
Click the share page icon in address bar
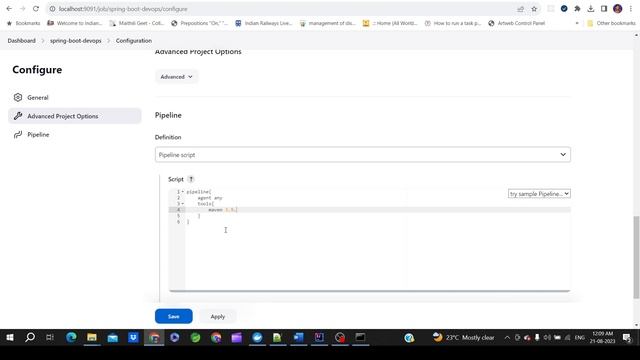[x=520, y=9]
